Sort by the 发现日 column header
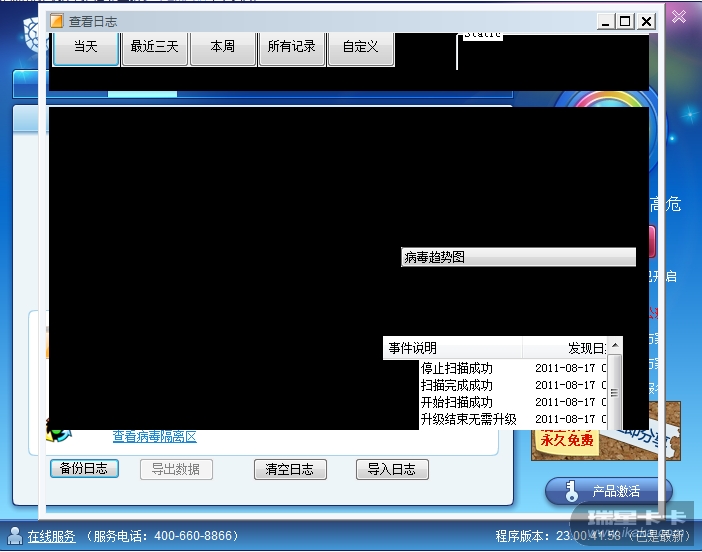This screenshot has width=702, height=552. (x=565, y=348)
